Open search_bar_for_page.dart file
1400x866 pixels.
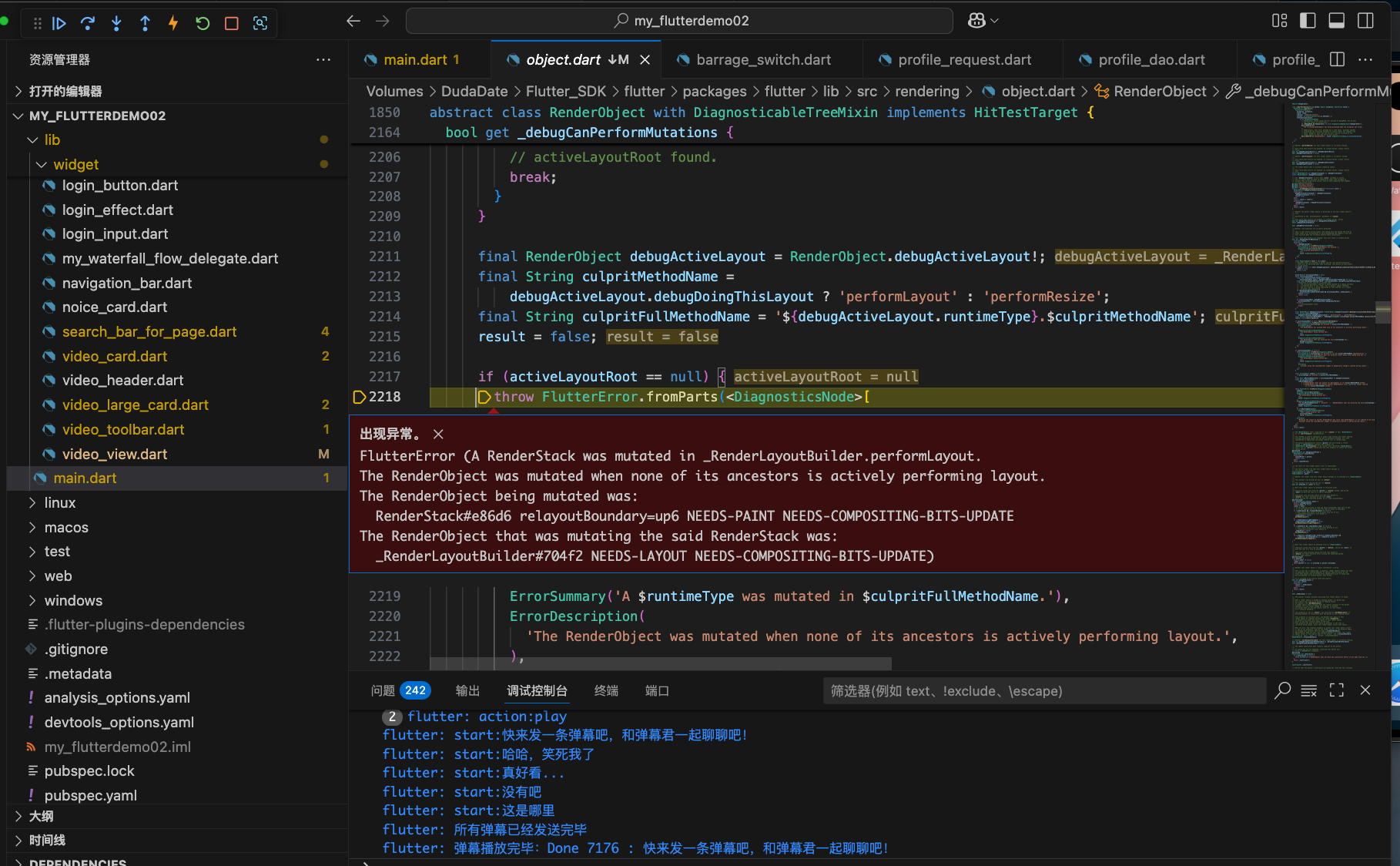click(149, 331)
